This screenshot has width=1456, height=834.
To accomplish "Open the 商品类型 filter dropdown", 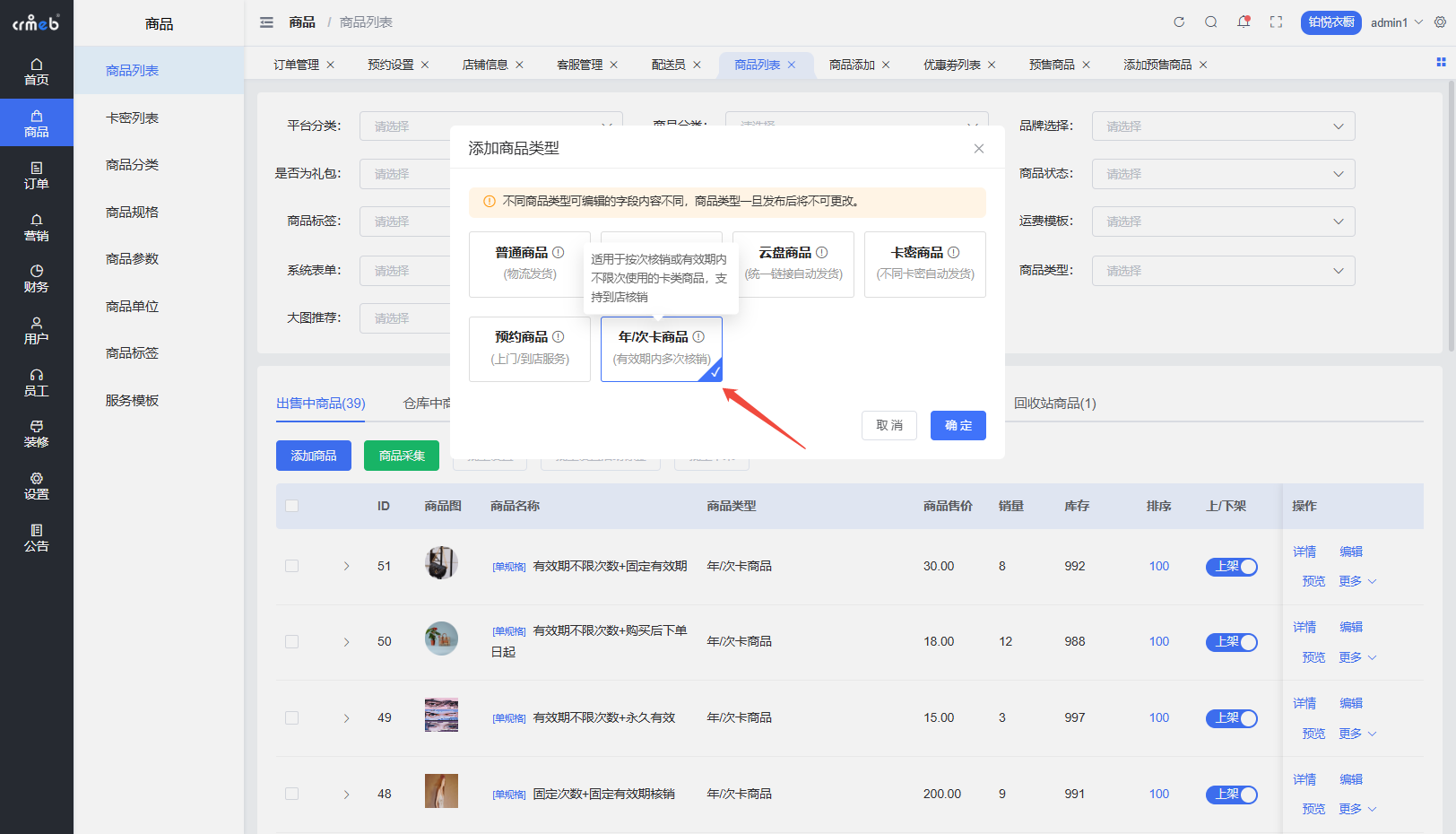I will tap(1223, 271).
